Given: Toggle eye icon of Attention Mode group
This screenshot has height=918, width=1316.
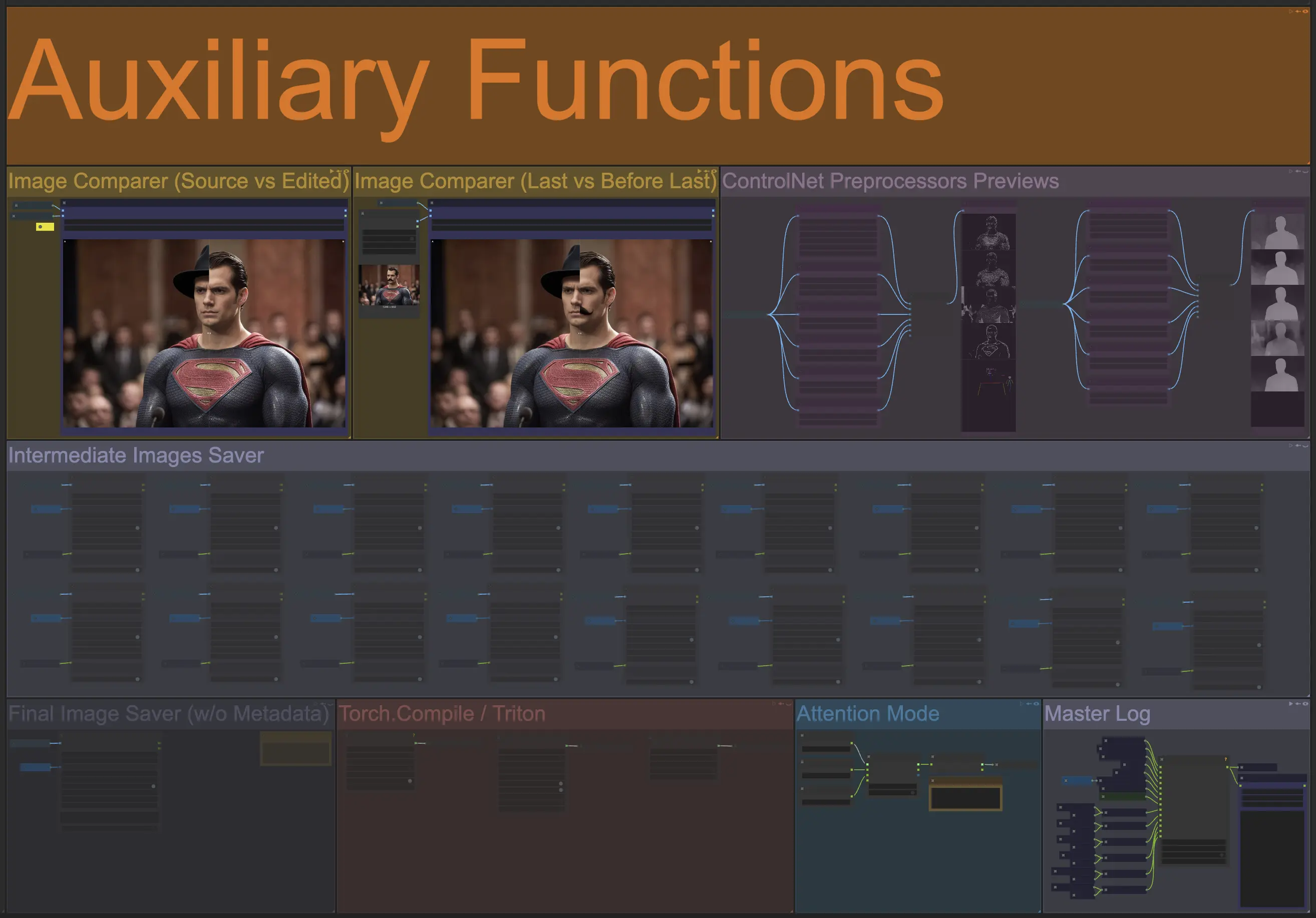Looking at the screenshot, I should [x=1036, y=704].
